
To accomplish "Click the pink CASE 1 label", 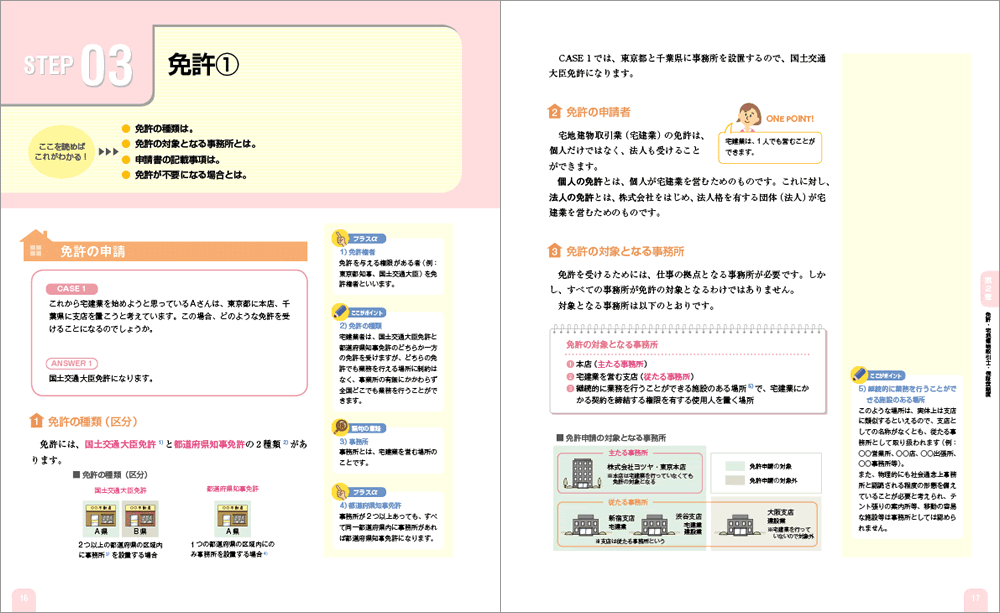I will point(71,289).
